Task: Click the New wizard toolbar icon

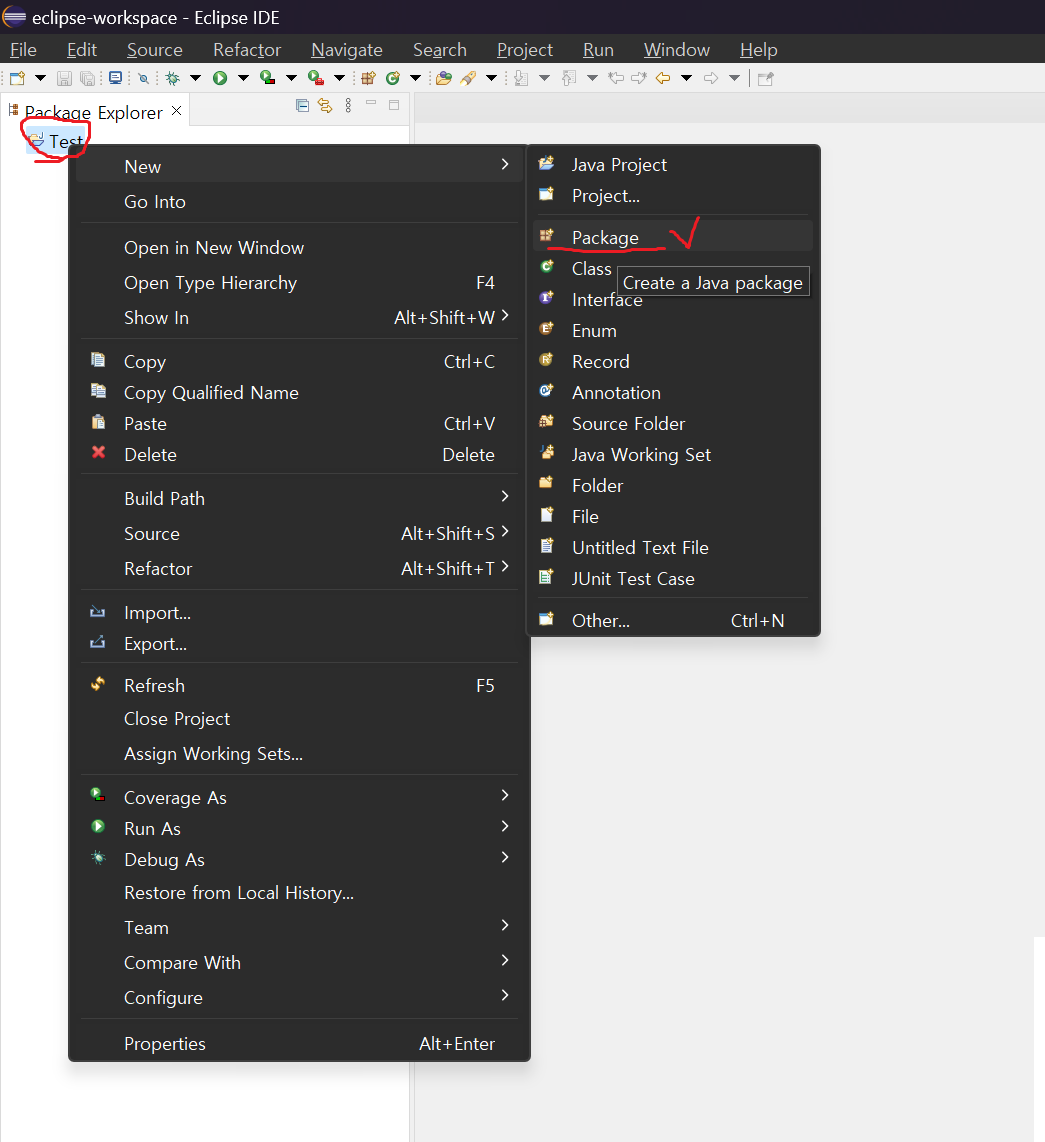Action: (x=17, y=78)
